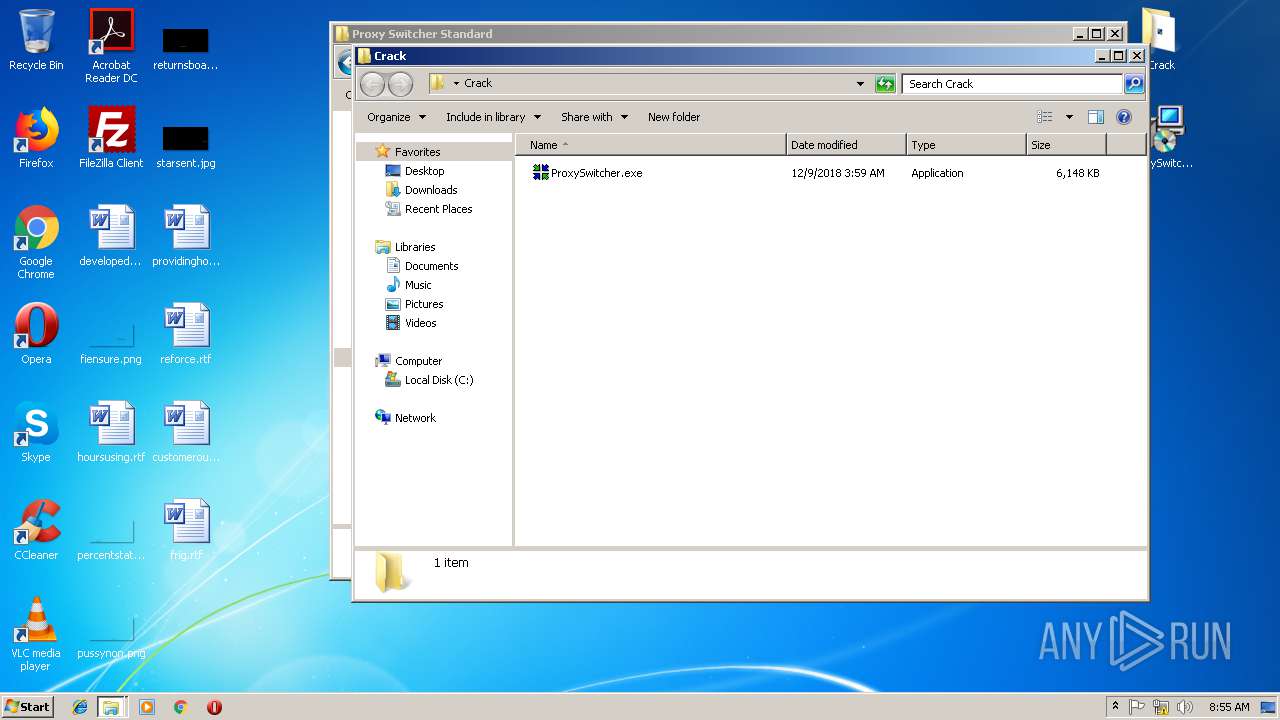Select ProxySwitcher.exe file

point(587,173)
